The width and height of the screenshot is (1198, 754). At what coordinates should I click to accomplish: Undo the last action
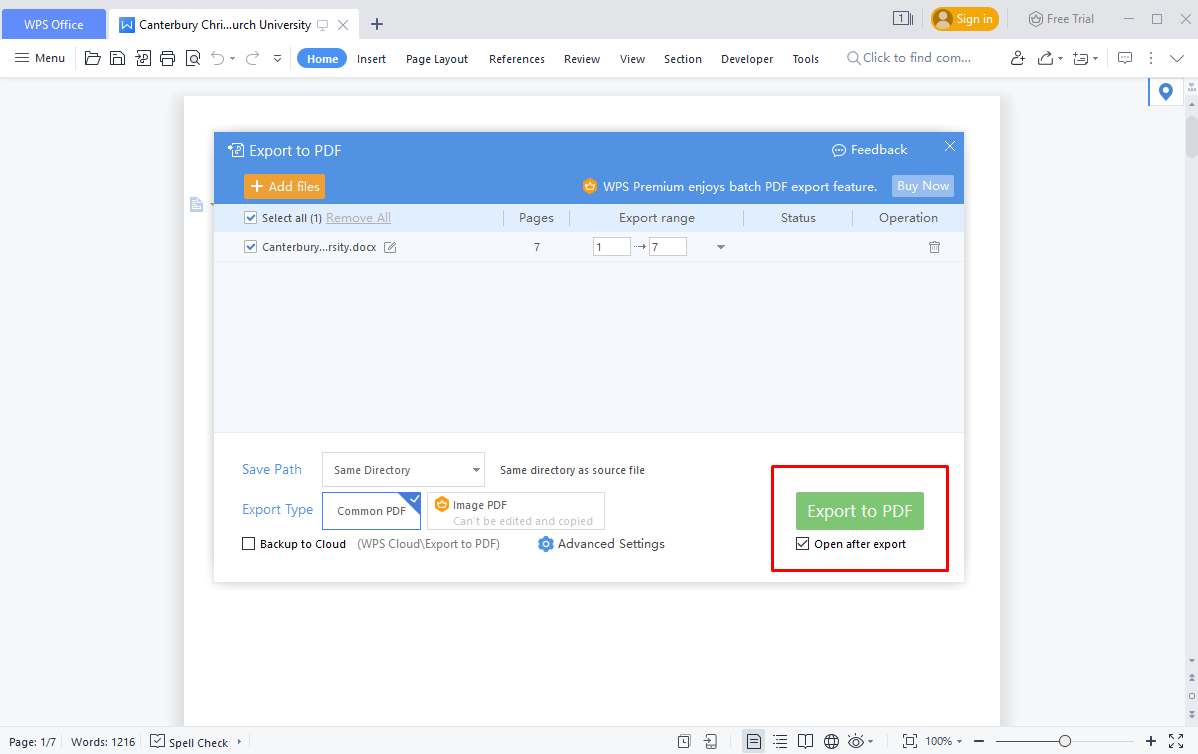pos(217,58)
